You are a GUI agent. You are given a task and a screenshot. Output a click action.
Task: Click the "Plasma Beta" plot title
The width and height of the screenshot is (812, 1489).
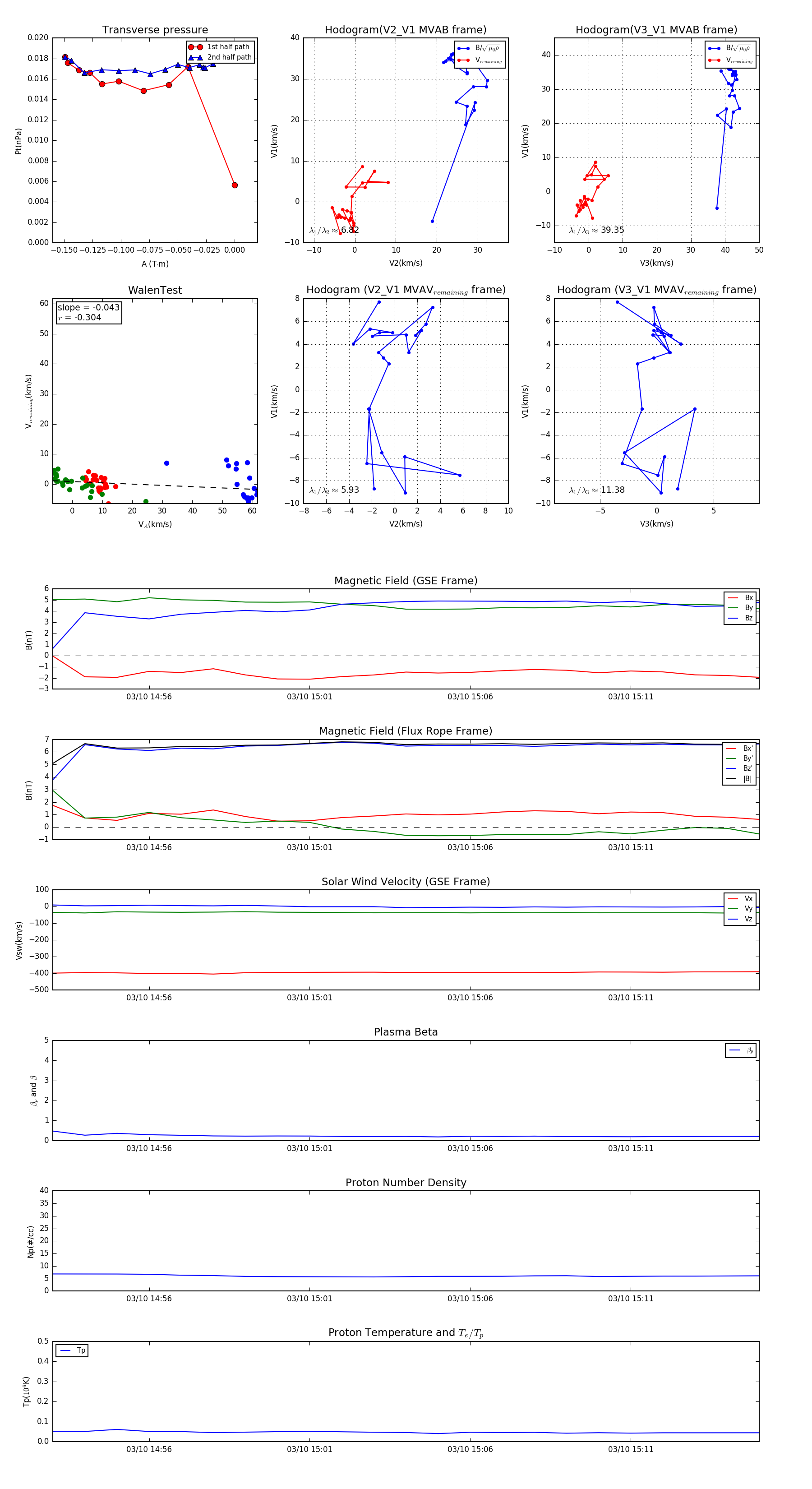pos(406,1032)
